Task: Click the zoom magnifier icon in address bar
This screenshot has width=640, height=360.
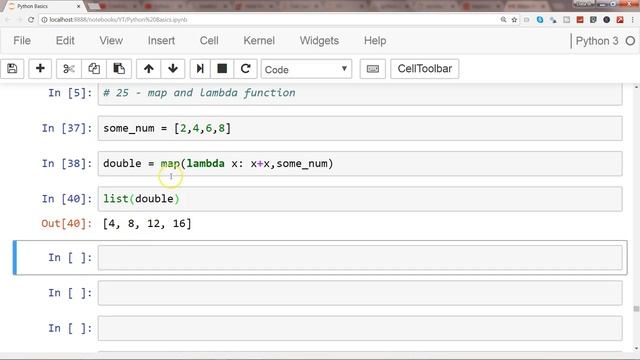Action: (x=503, y=20)
